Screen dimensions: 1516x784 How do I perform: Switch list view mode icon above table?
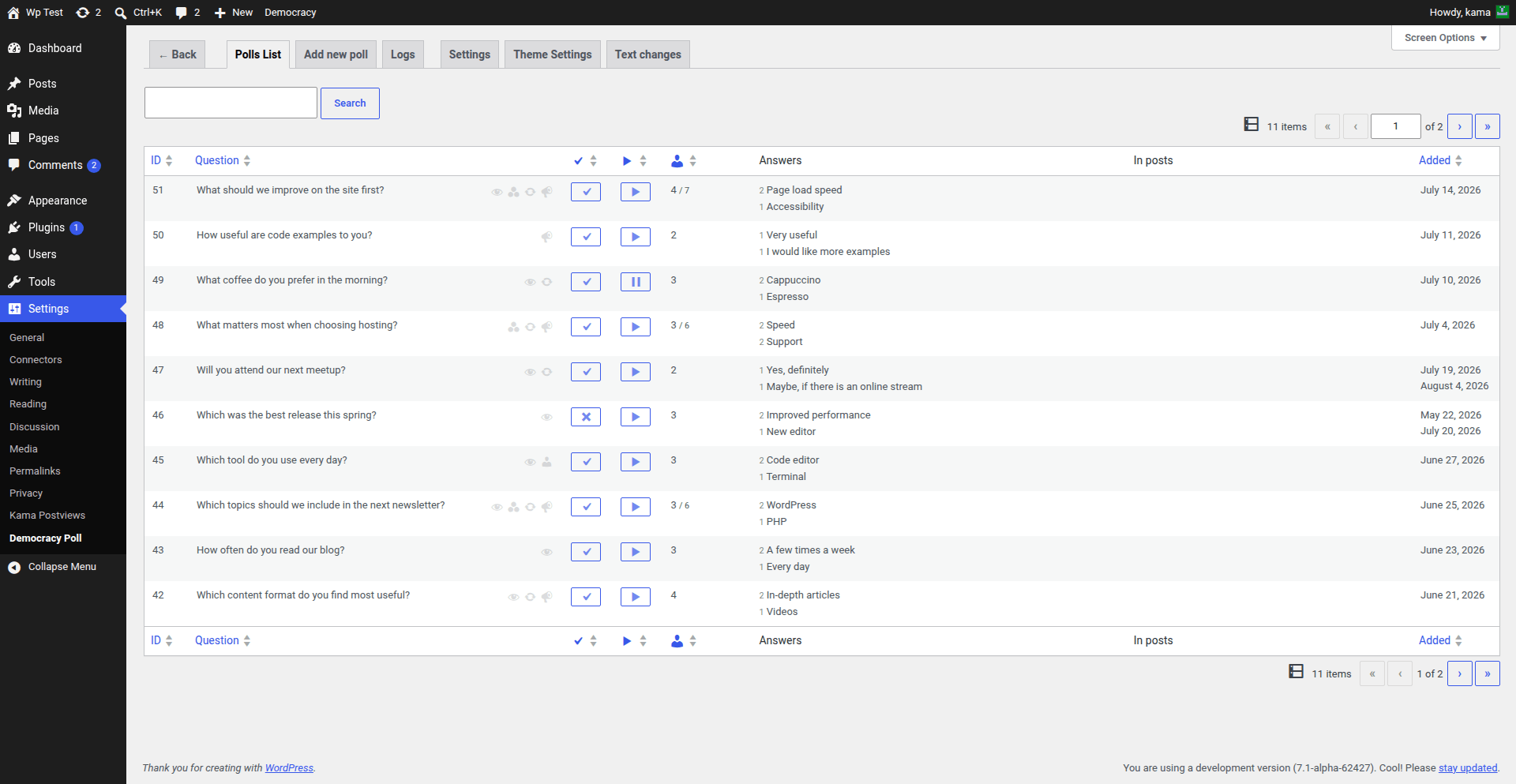(x=1251, y=125)
